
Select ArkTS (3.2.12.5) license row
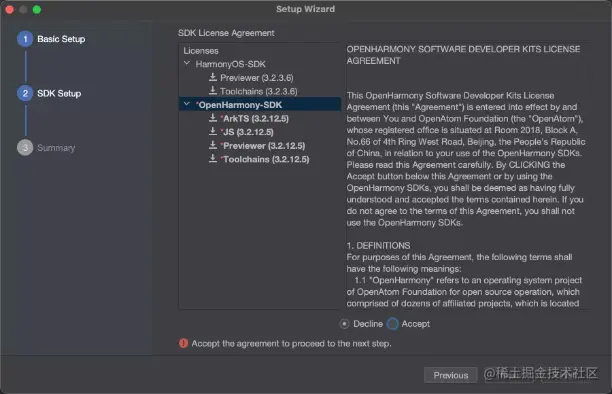click(x=255, y=118)
